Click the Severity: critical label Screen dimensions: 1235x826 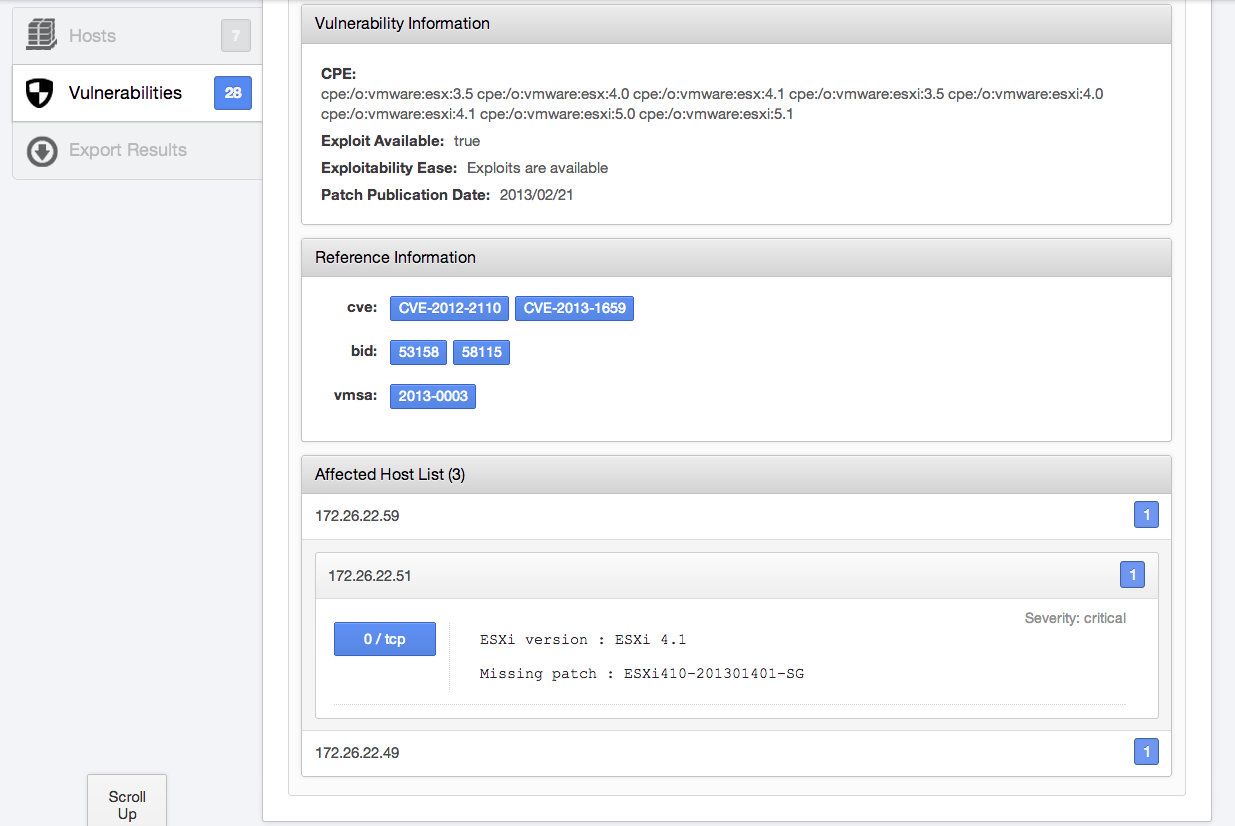tap(1075, 618)
